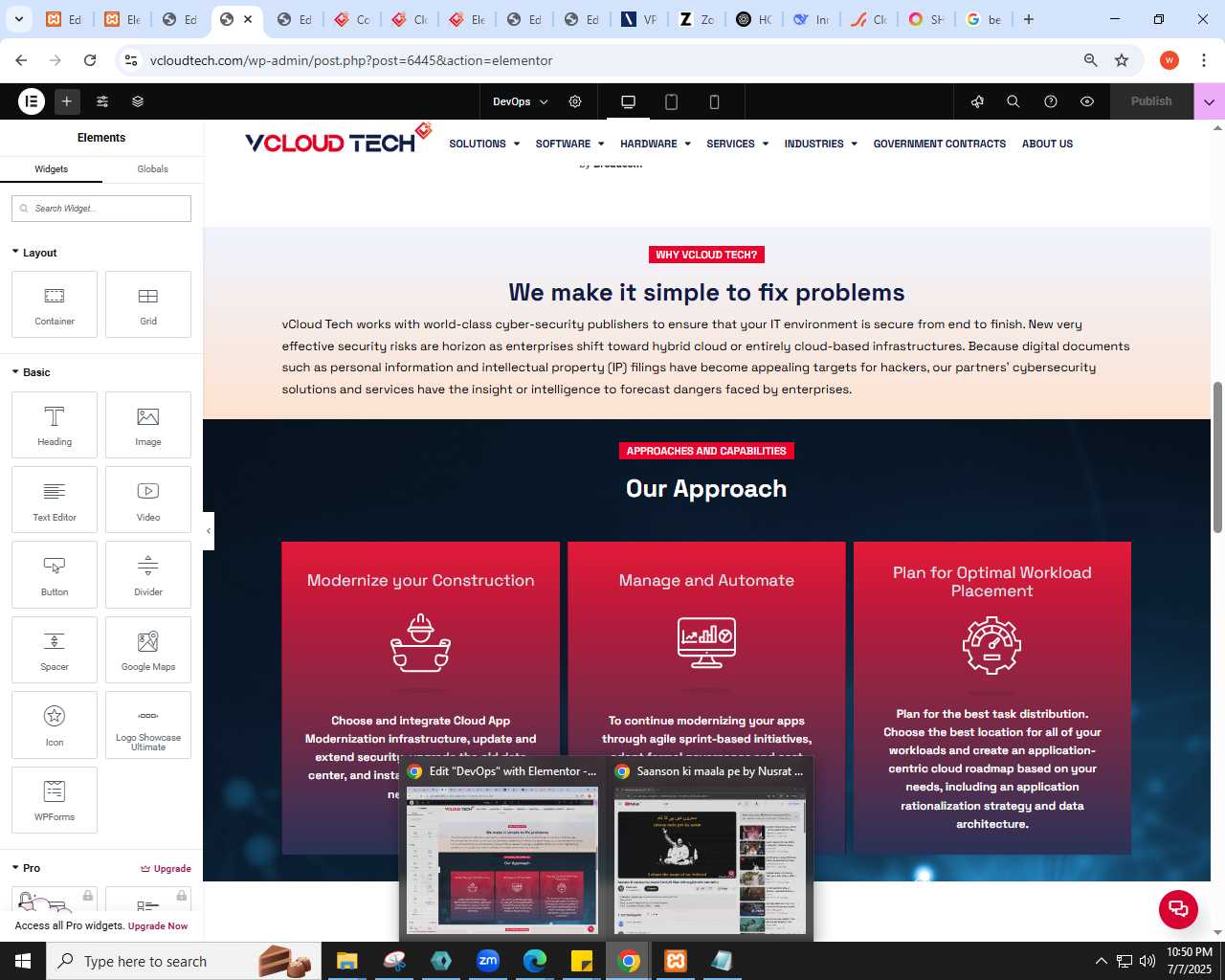Select the Heading widget
The height and width of the screenshot is (980, 1225).
pos(55,425)
